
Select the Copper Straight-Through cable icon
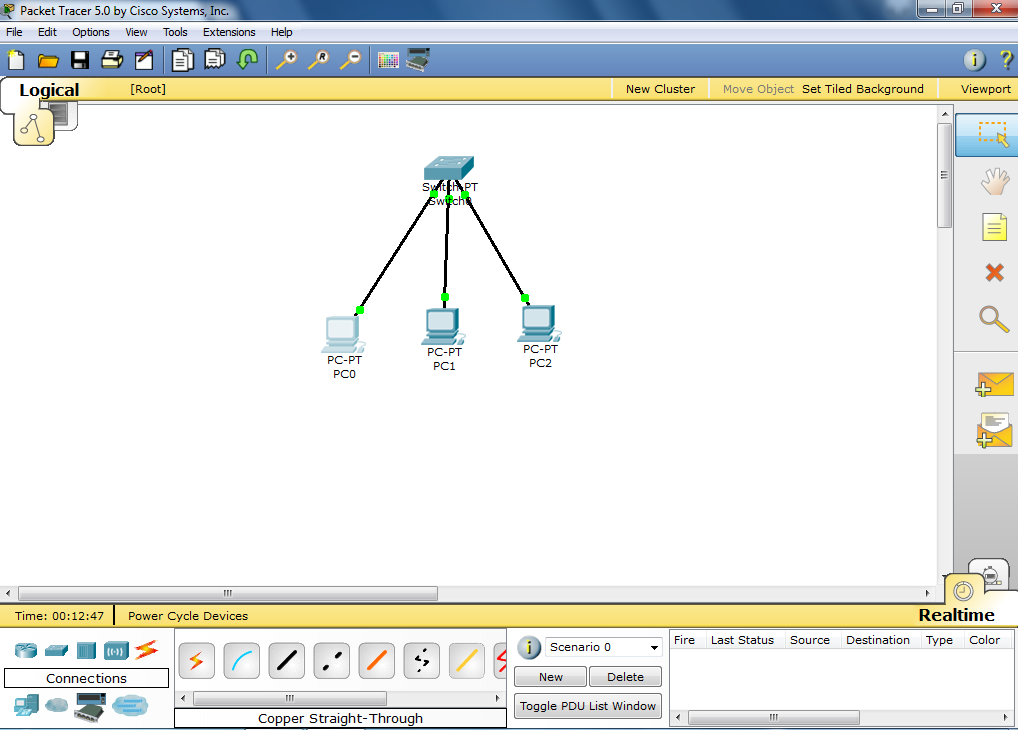point(287,661)
